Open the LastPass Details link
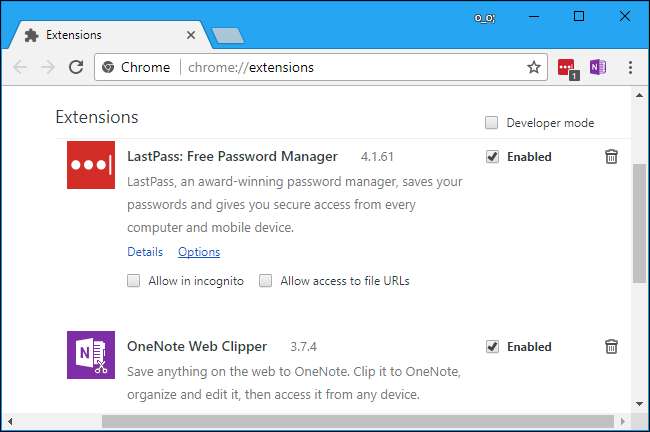The image size is (650, 432). (145, 252)
